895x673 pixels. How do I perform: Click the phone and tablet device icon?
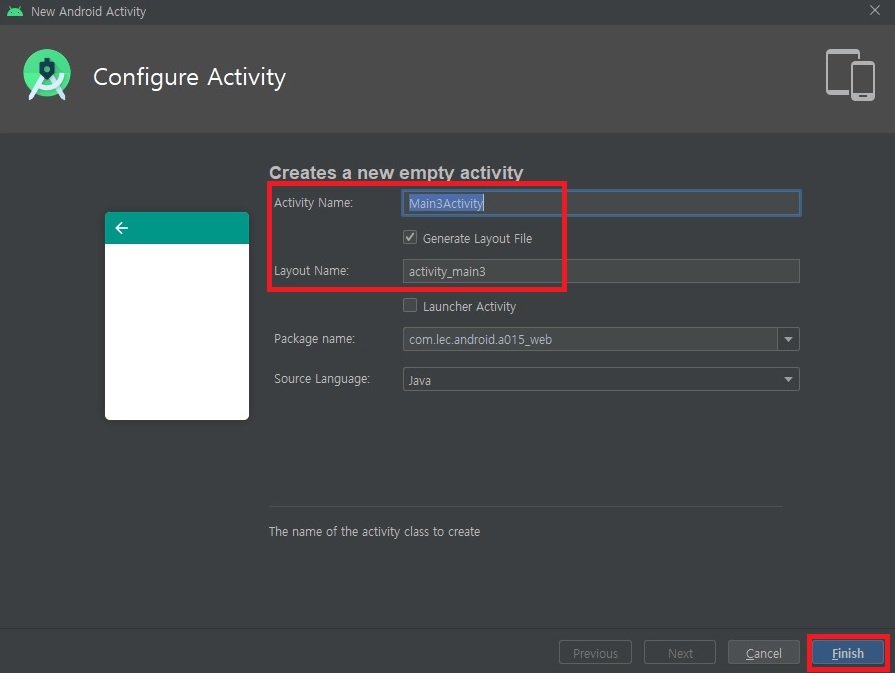point(850,75)
